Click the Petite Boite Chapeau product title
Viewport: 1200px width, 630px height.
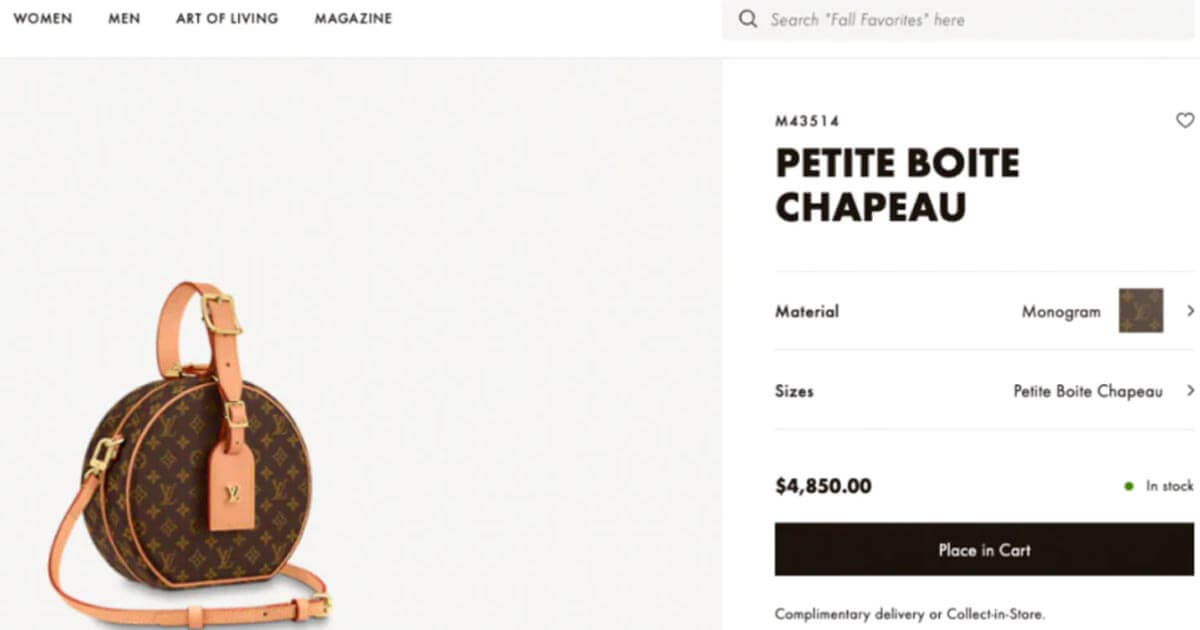click(896, 185)
